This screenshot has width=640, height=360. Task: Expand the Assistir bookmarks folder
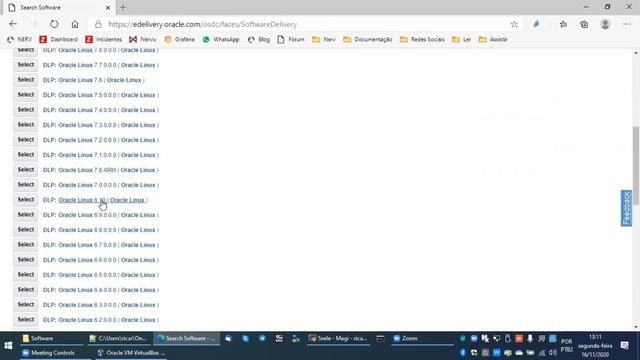pyautogui.click(x=493, y=40)
